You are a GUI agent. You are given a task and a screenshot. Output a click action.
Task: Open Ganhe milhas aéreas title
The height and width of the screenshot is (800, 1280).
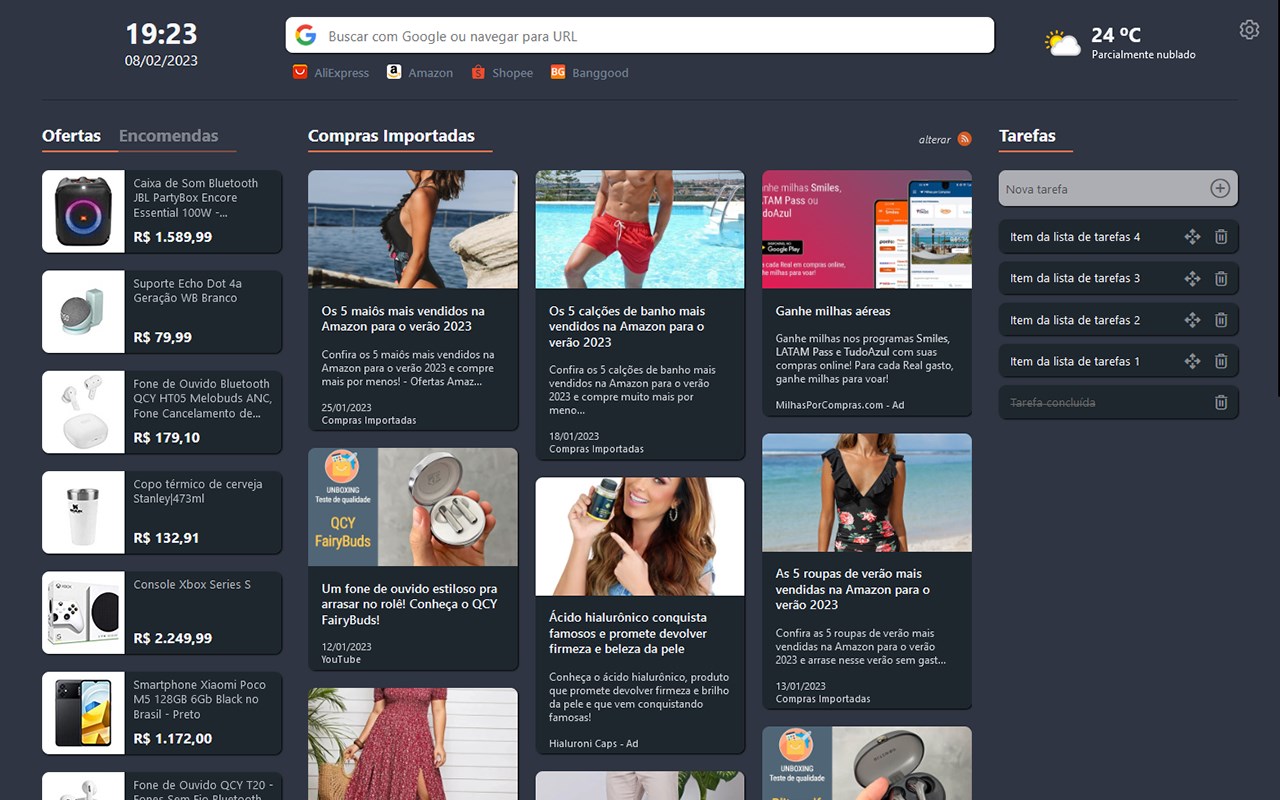click(833, 311)
